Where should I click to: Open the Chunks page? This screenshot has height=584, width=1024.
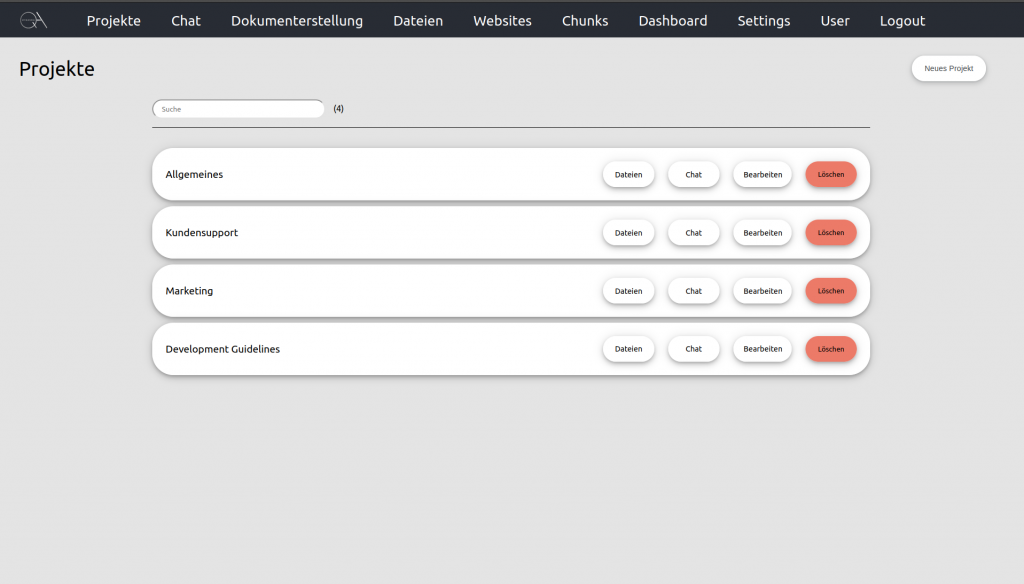[x=585, y=21]
